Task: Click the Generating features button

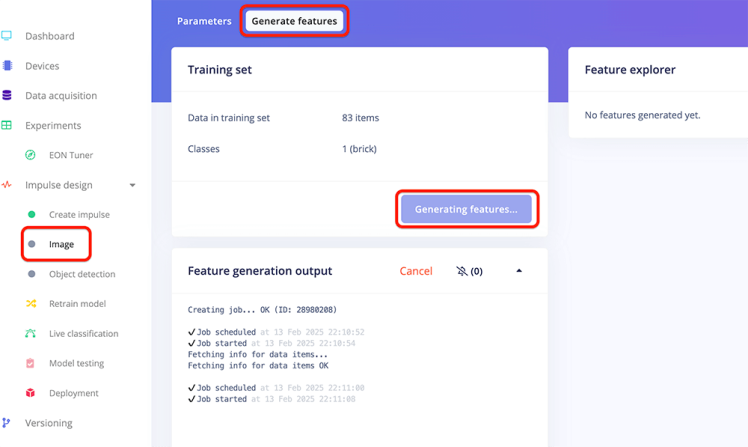Action: 466,209
